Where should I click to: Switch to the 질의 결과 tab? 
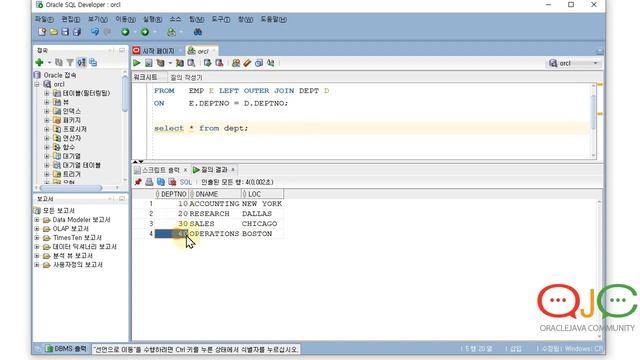click(213, 170)
